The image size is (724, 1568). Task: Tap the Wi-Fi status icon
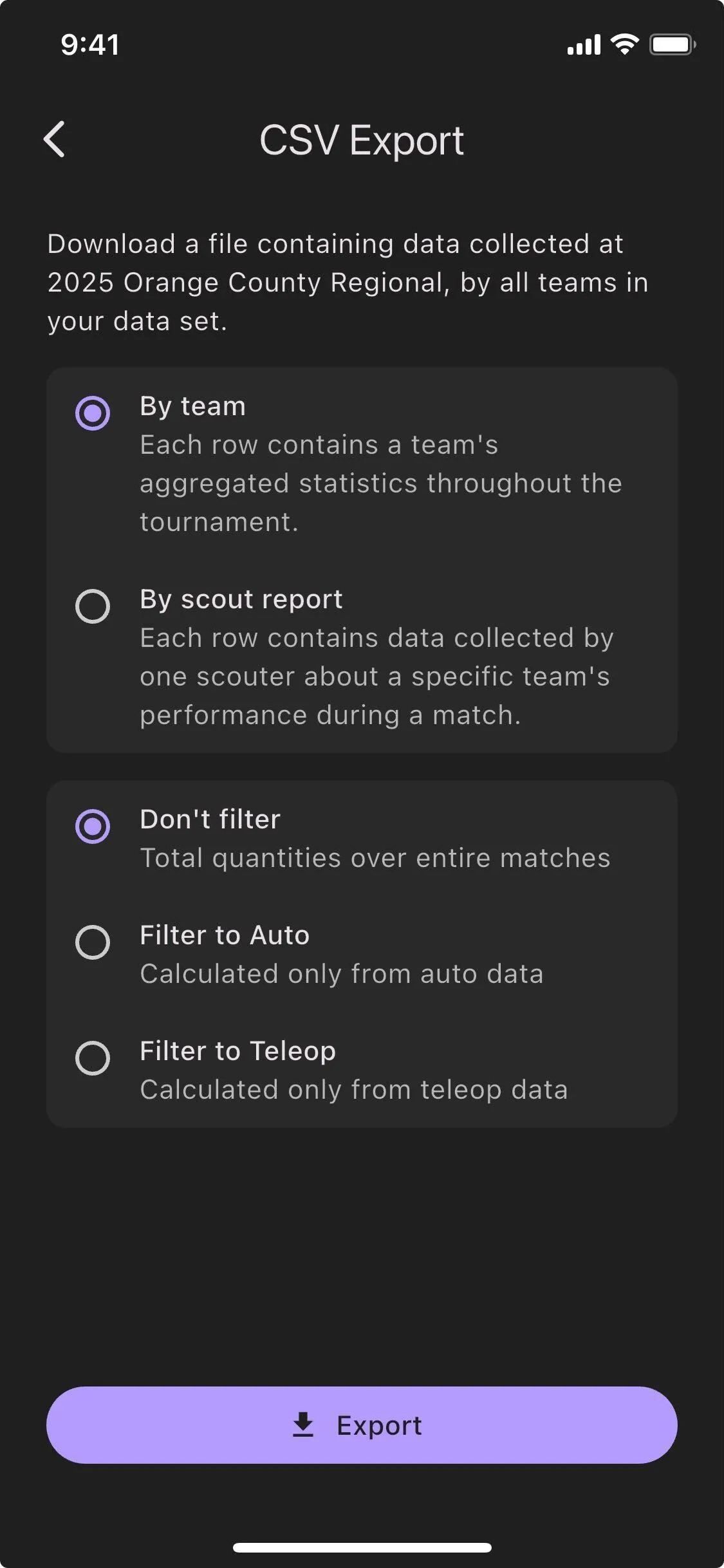[x=624, y=44]
